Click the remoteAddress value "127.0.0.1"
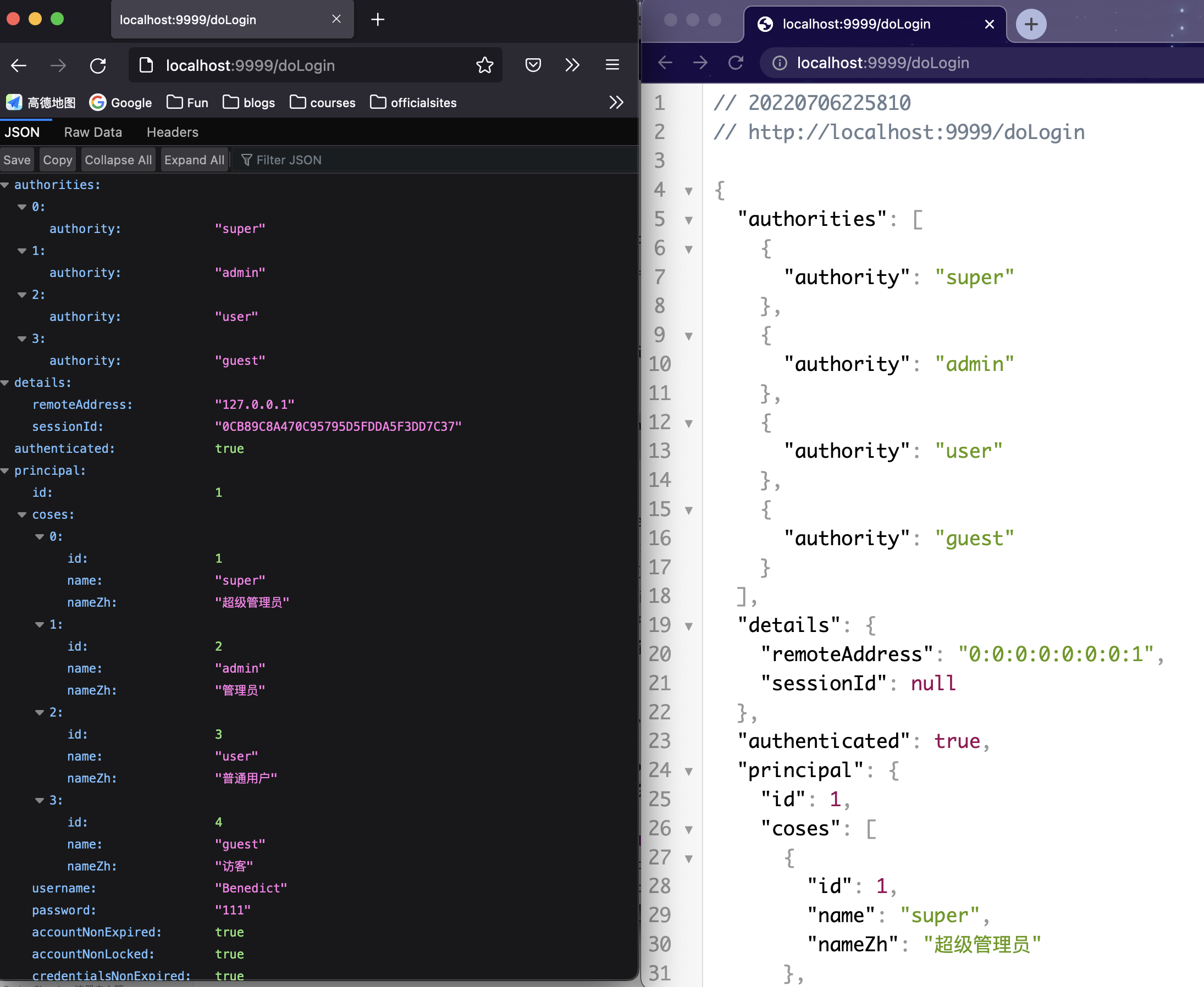The image size is (1204, 987). pos(255,405)
